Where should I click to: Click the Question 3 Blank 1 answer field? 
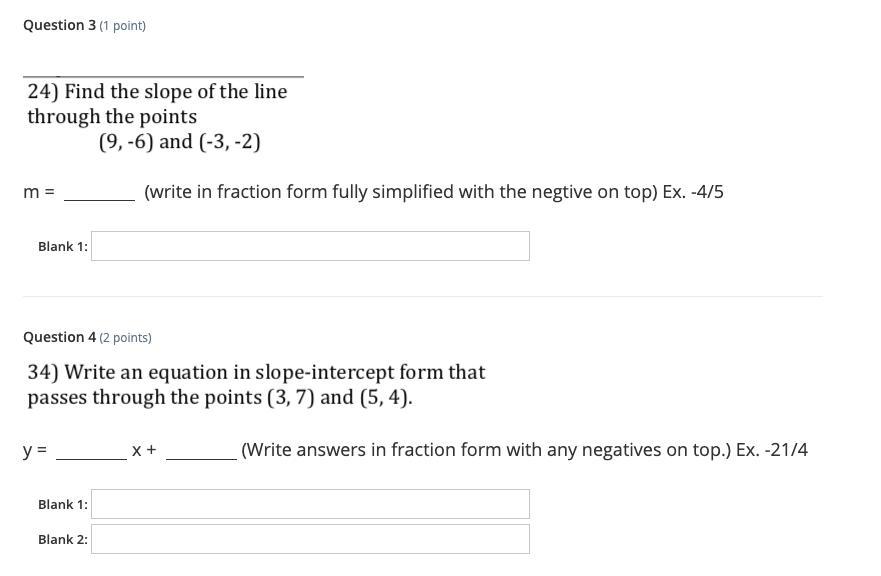310,246
